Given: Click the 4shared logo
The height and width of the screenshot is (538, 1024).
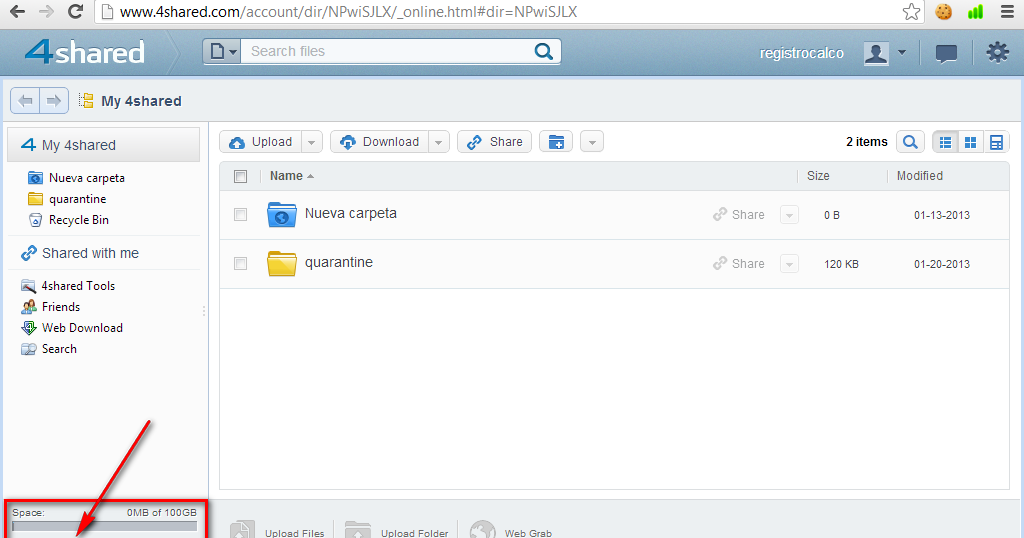Looking at the screenshot, I should point(85,52).
